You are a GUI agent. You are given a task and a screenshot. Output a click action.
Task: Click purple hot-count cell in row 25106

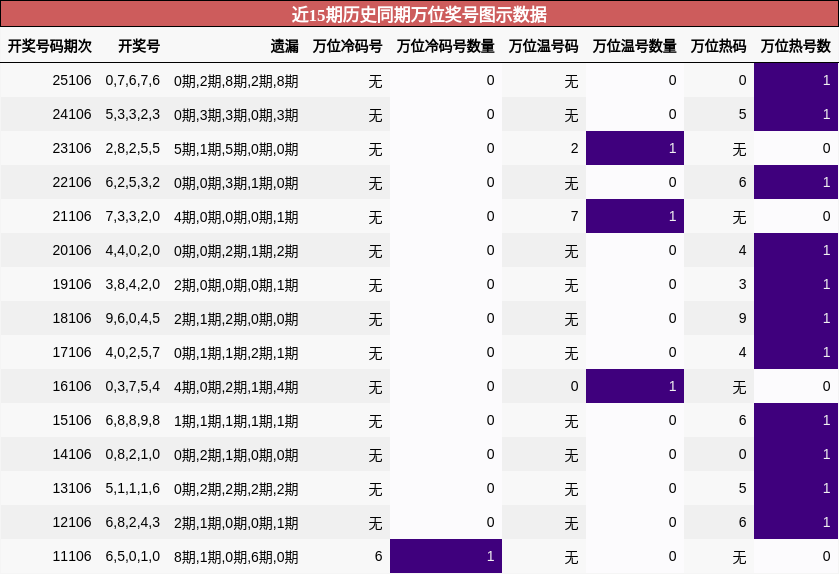pos(796,80)
